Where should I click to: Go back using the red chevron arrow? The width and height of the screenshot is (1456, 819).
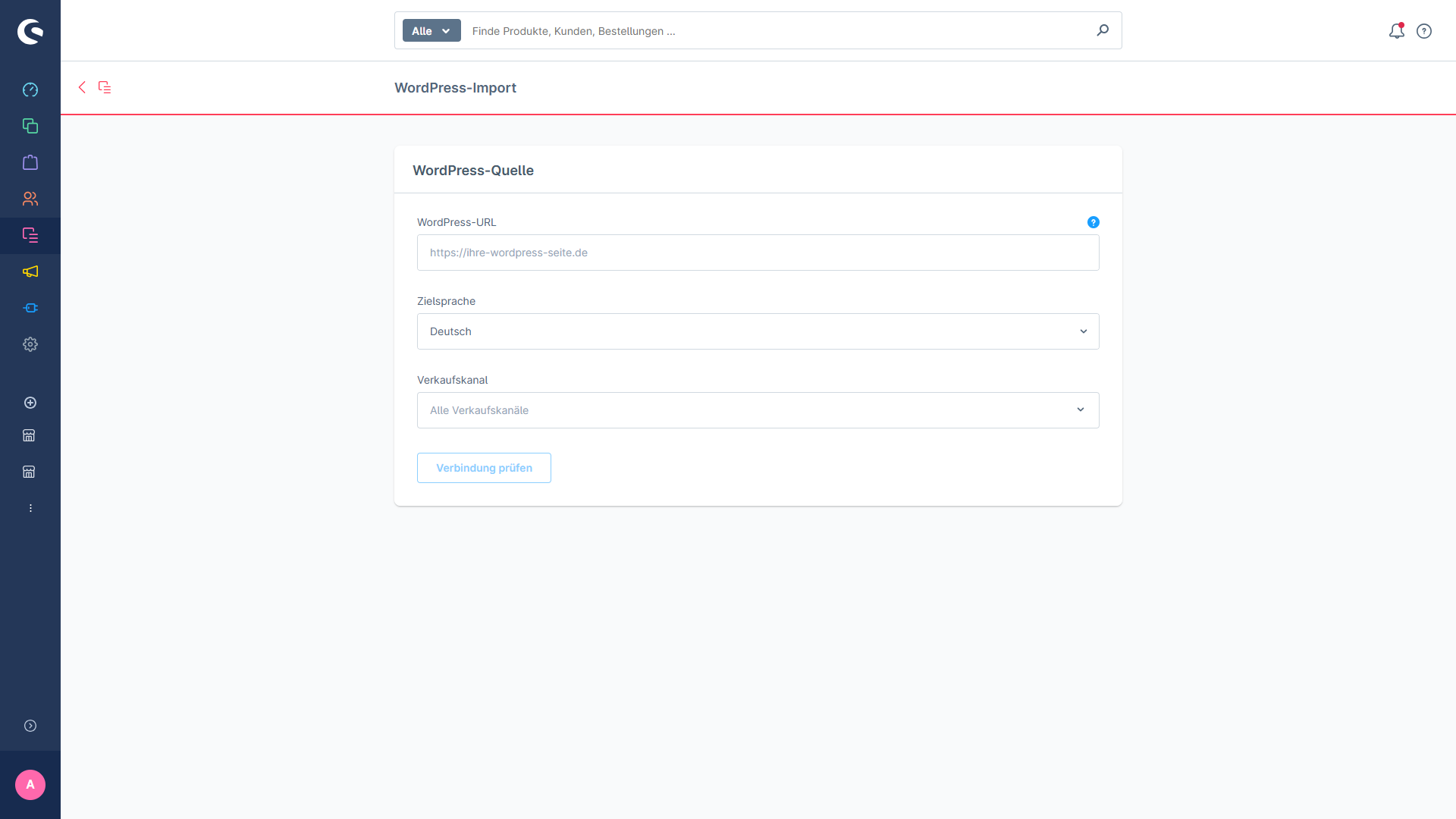pyautogui.click(x=82, y=87)
